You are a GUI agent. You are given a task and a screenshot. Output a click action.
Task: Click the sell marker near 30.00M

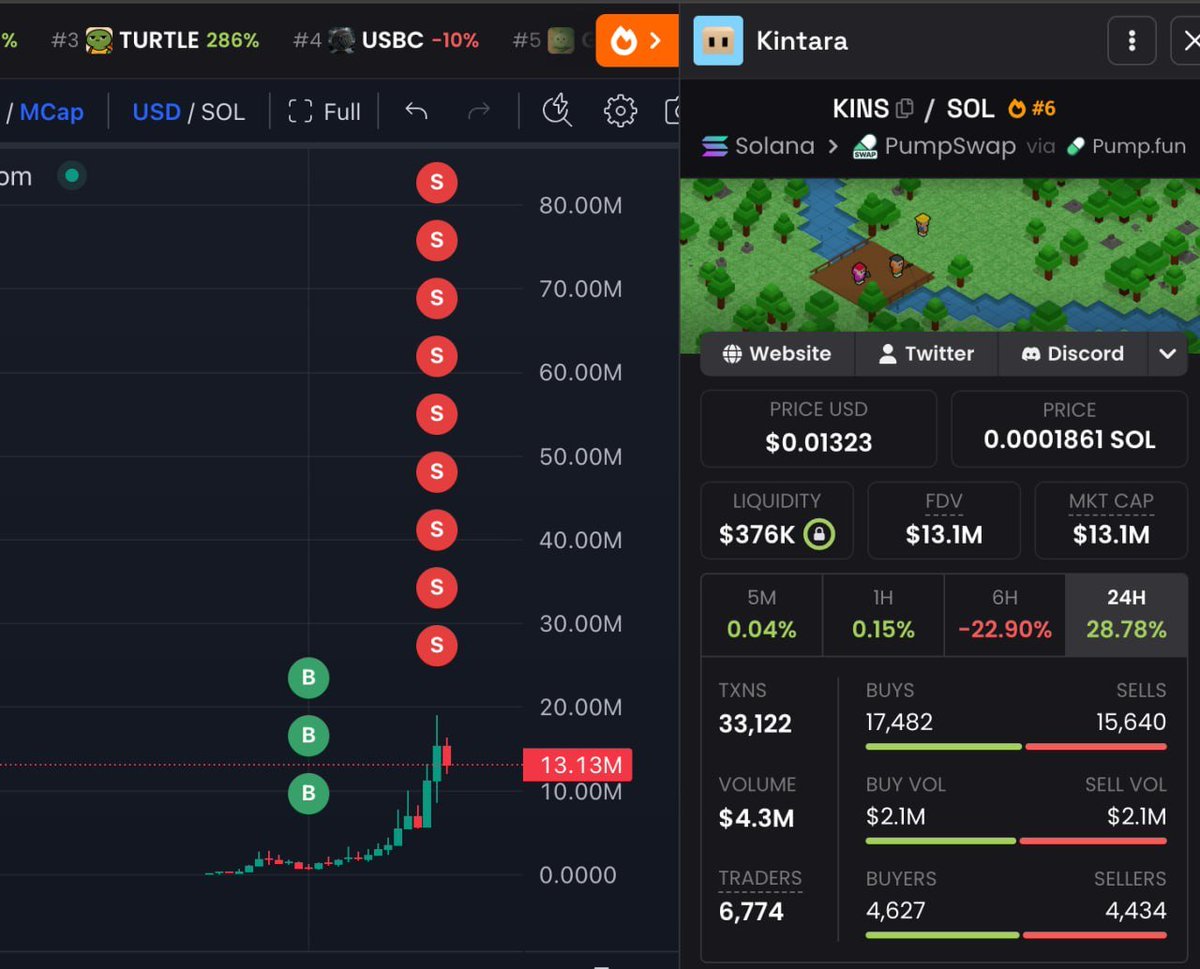pos(436,646)
